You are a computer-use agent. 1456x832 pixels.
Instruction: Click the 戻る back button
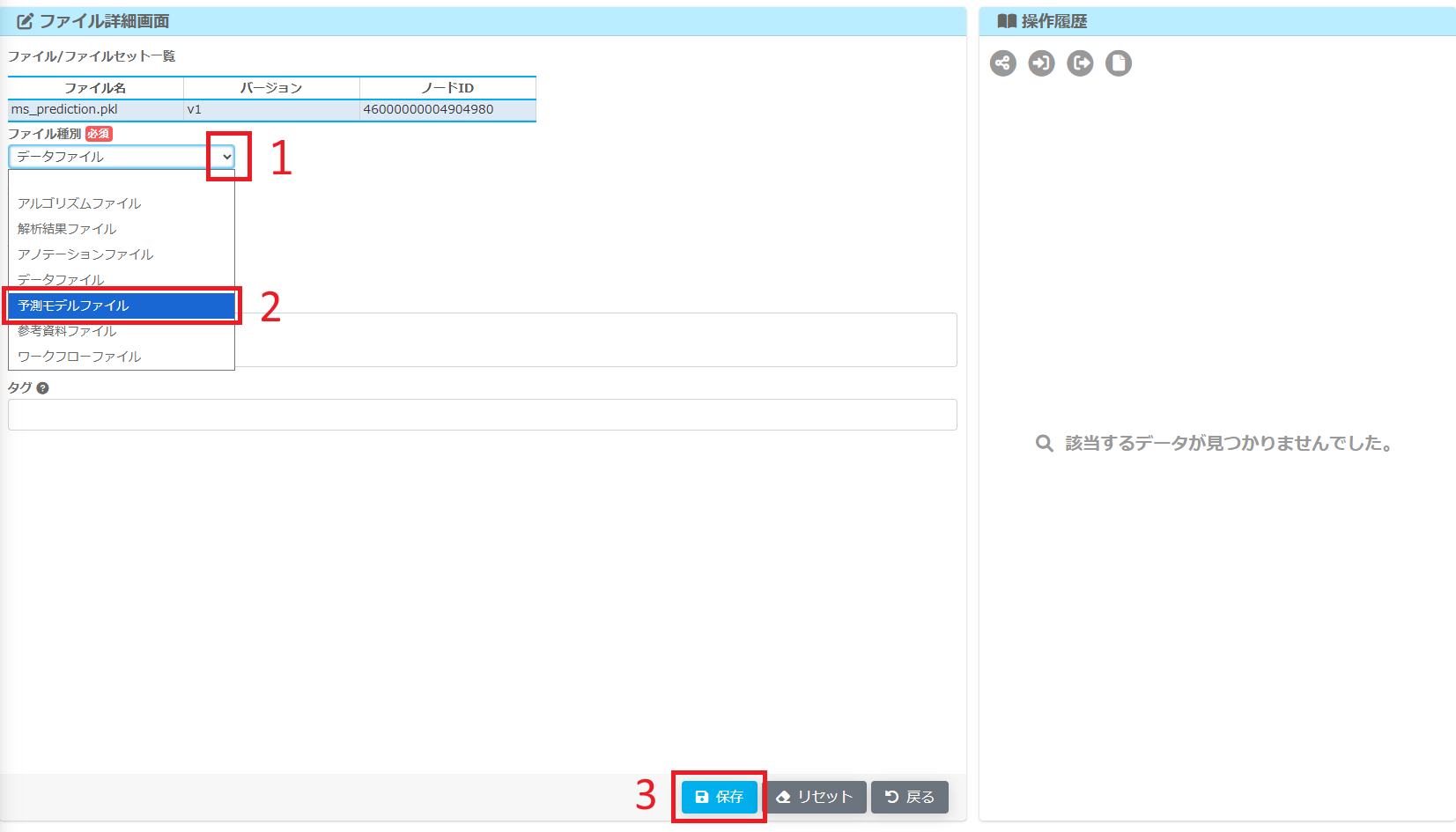click(910, 797)
